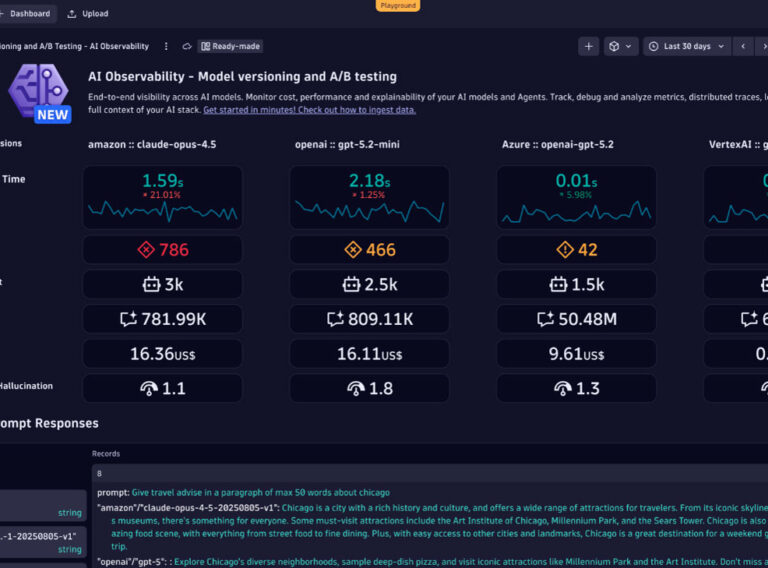Click the prompt text about chicago travel advise

261,493
